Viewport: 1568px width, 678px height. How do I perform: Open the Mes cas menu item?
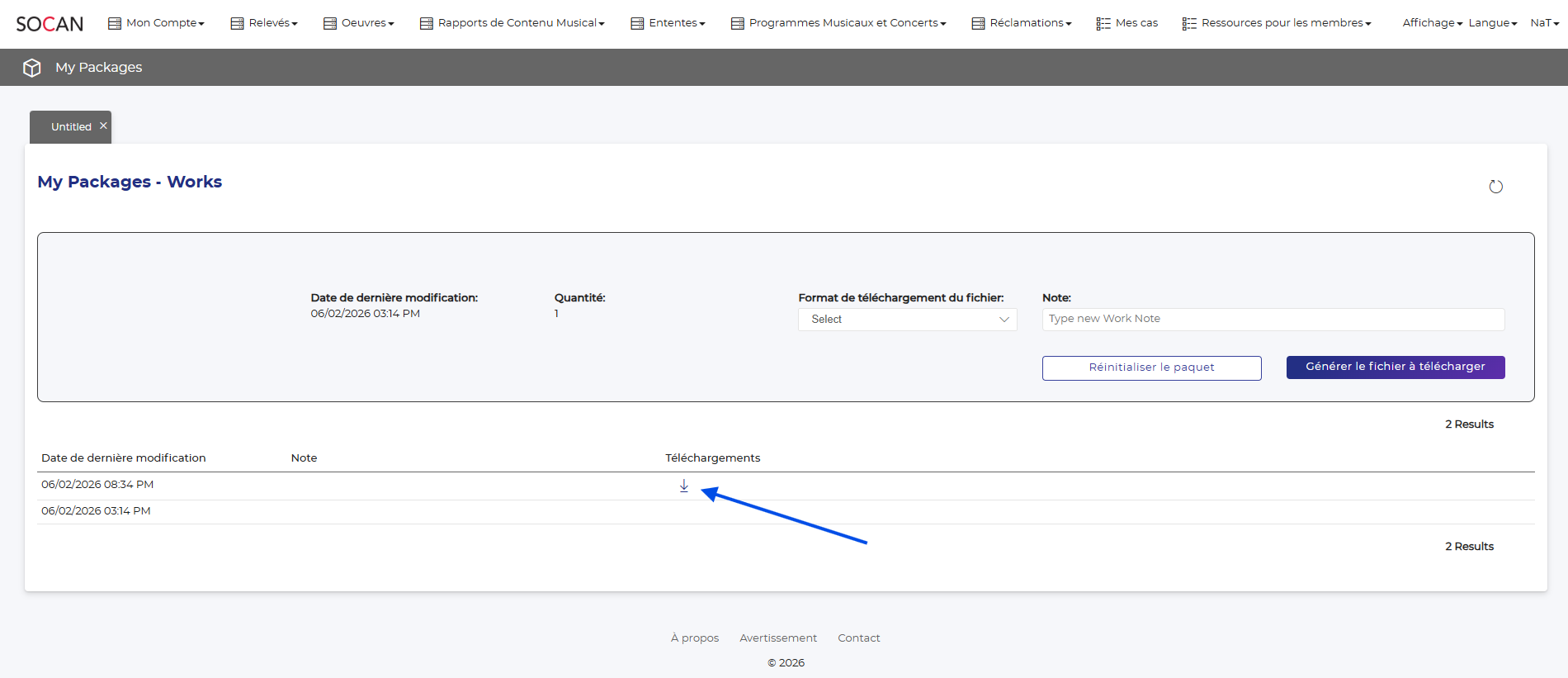point(1127,23)
